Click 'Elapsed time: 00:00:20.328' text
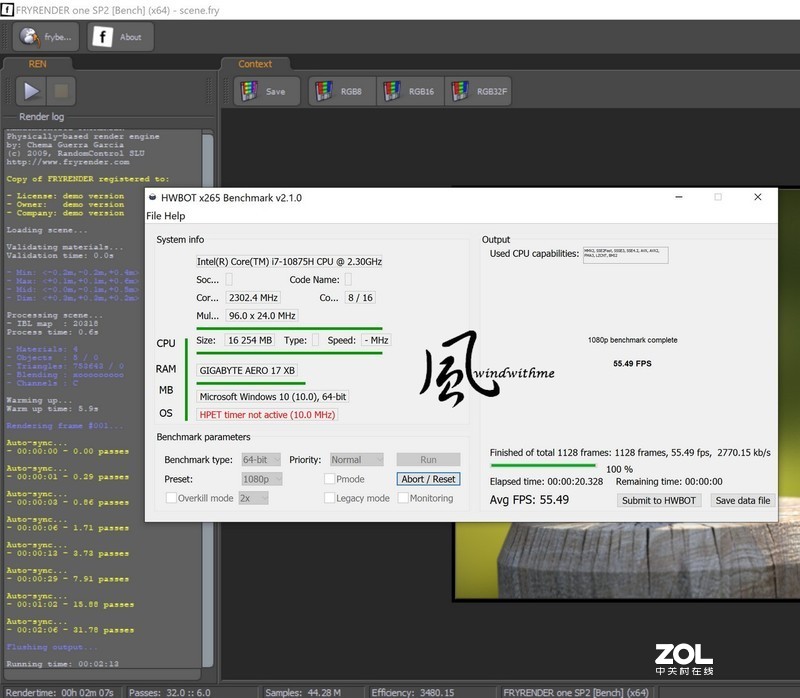 [546, 482]
